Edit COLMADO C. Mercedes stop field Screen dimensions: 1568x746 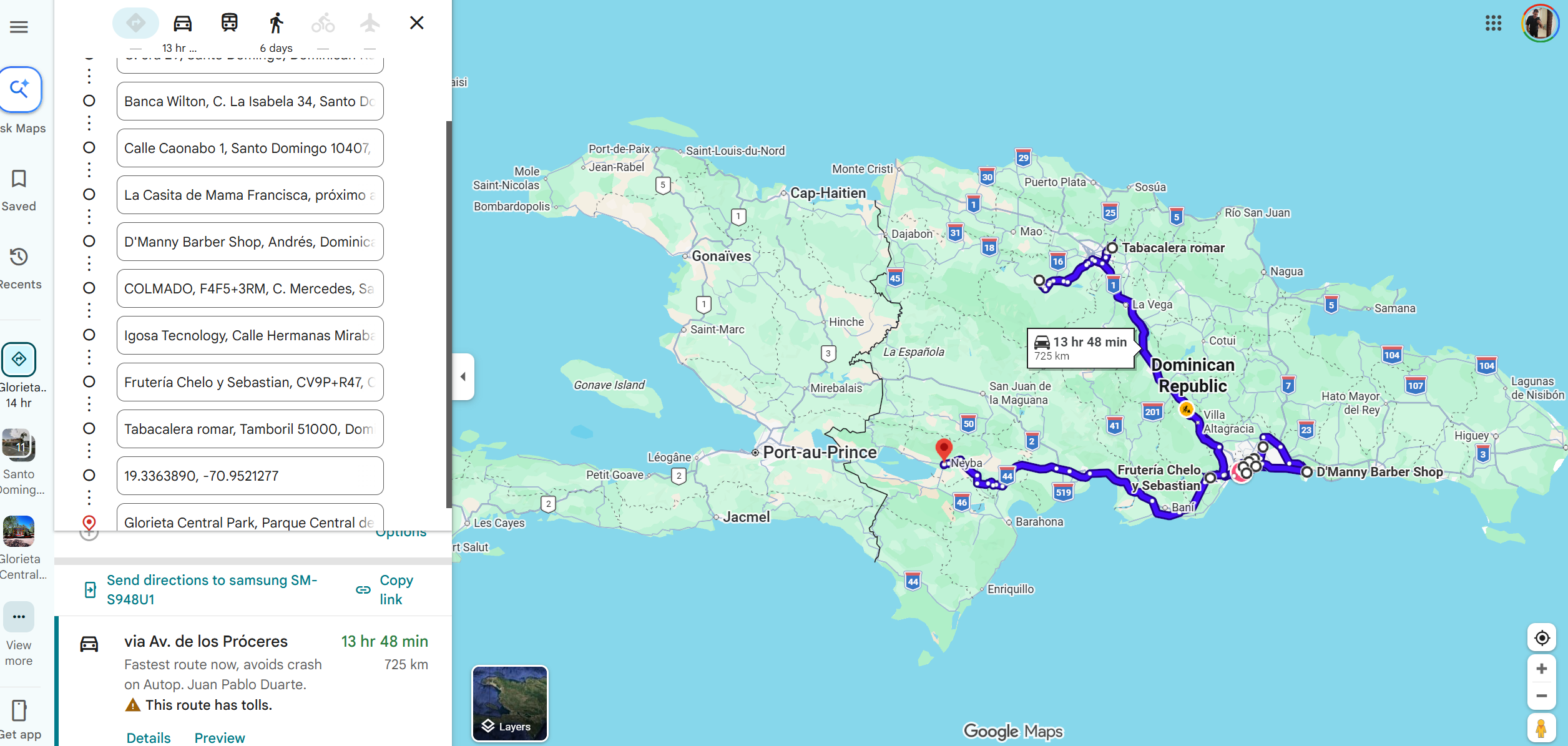point(250,288)
